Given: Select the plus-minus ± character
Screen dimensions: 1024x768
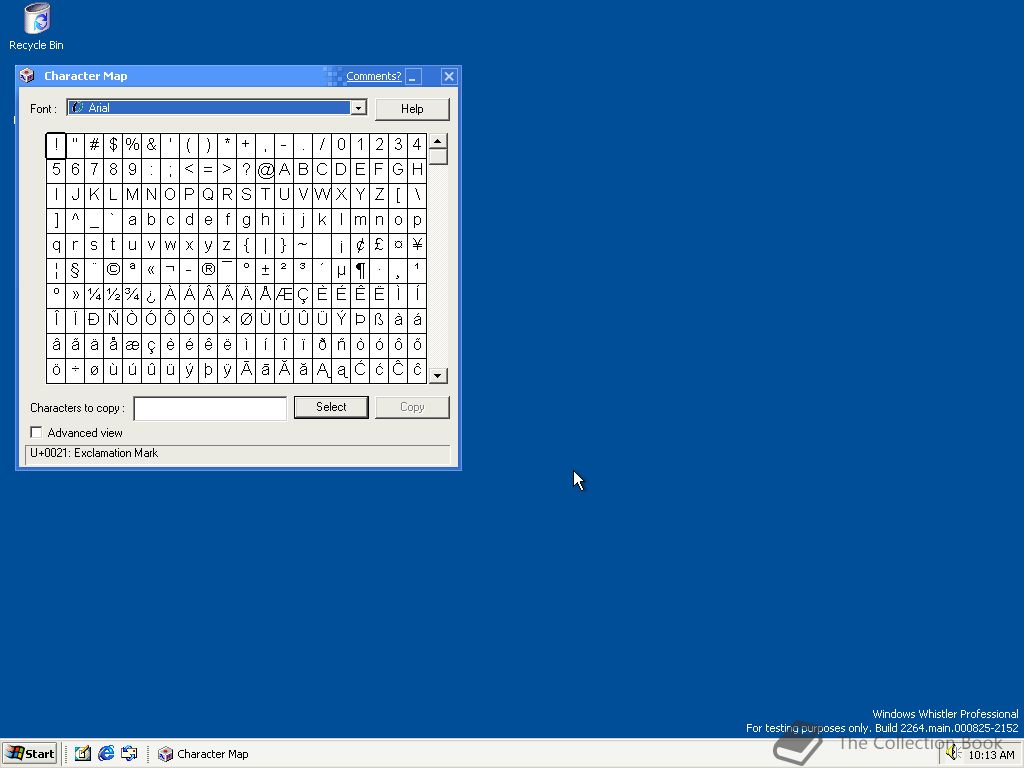Looking at the screenshot, I should click(x=265, y=269).
